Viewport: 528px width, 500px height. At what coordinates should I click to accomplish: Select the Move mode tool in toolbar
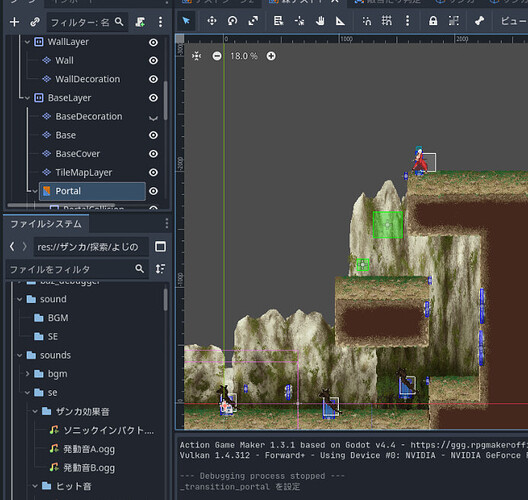point(212,21)
